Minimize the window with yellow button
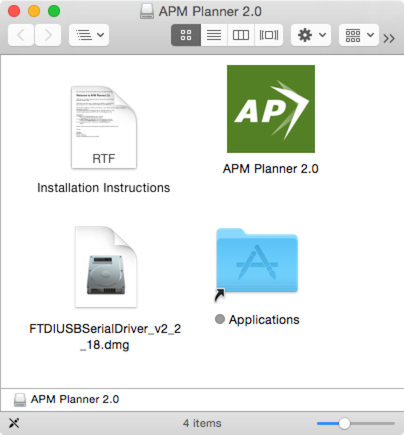404x435 pixels. tap(34, 11)
